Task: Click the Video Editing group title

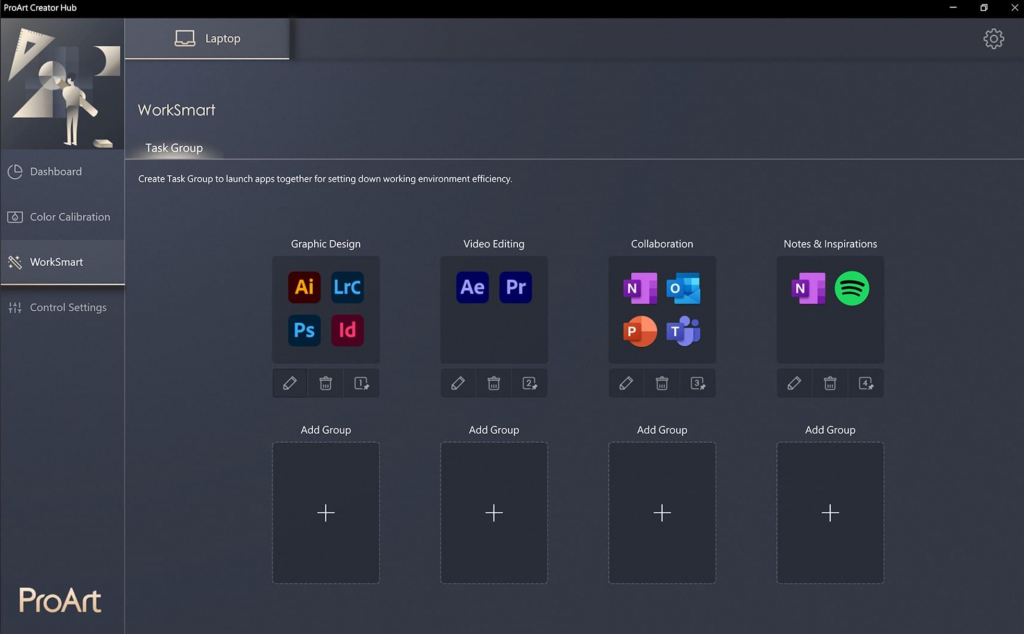Action: 494,244
